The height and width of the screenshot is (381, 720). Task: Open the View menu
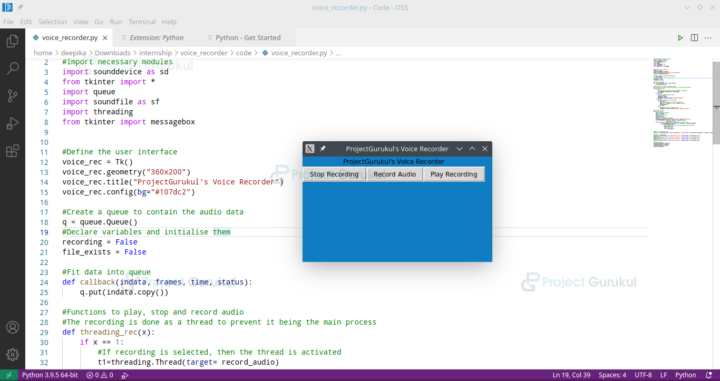point(80,22)
